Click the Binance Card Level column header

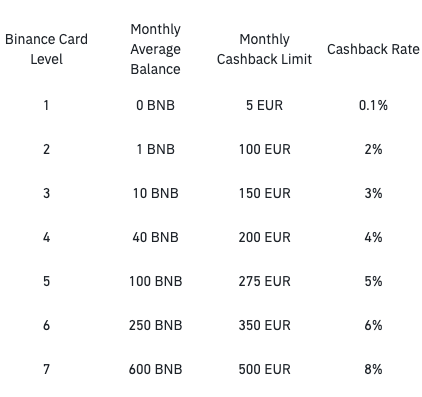pos(46,49)
